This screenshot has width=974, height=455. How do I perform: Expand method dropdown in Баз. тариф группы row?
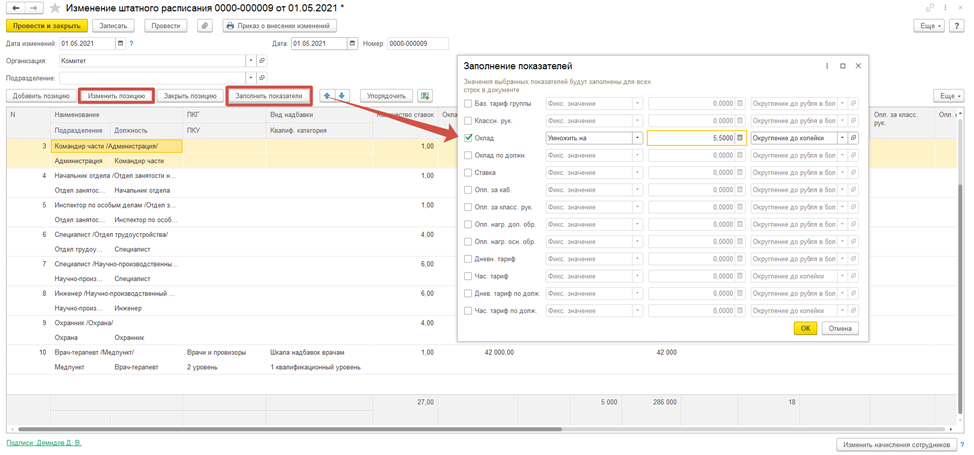pos(637,103)
